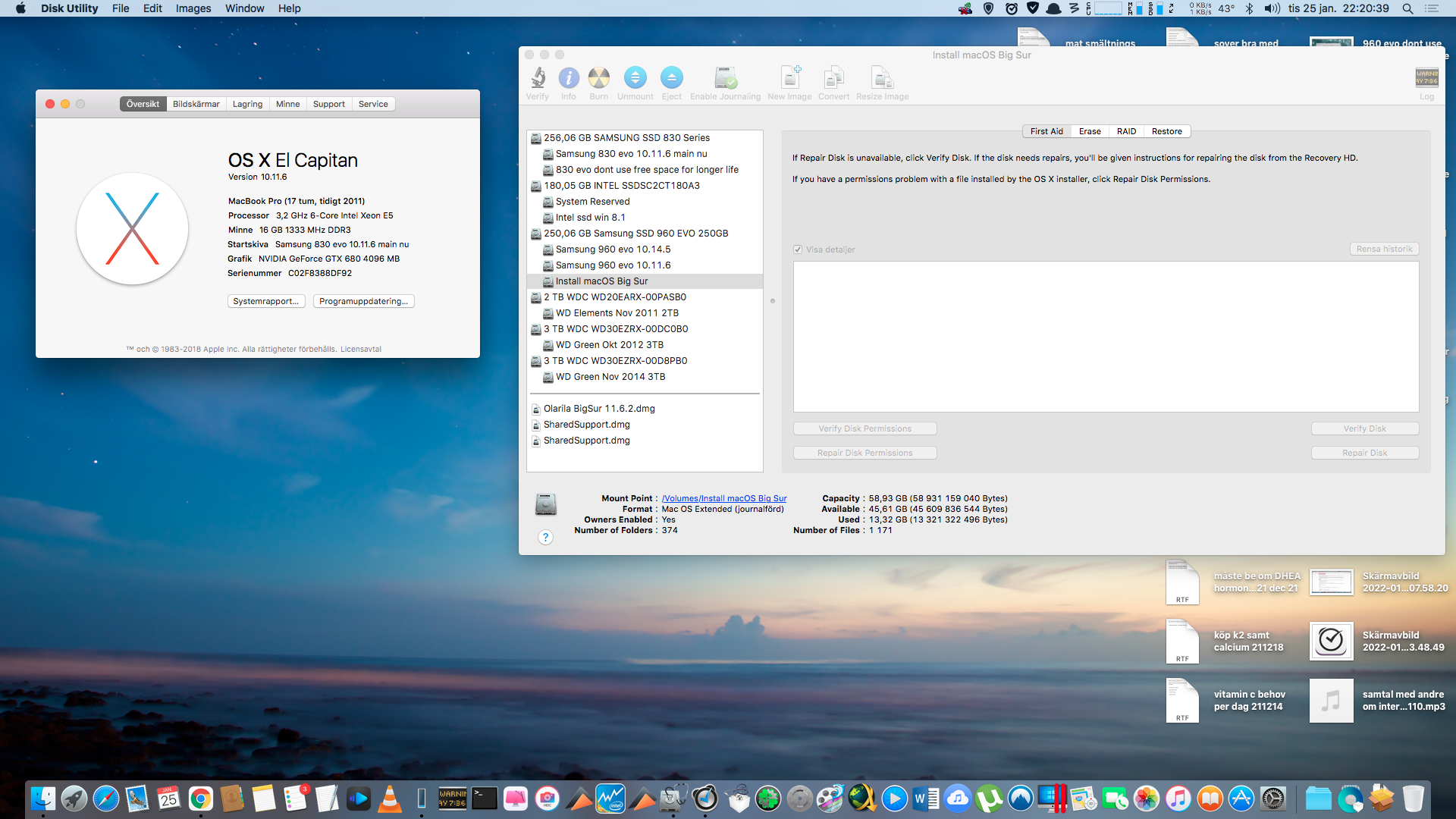Select Support tab in About This Mac
The width and height of the screenshot is (1456, 819).
coord(329,104)
